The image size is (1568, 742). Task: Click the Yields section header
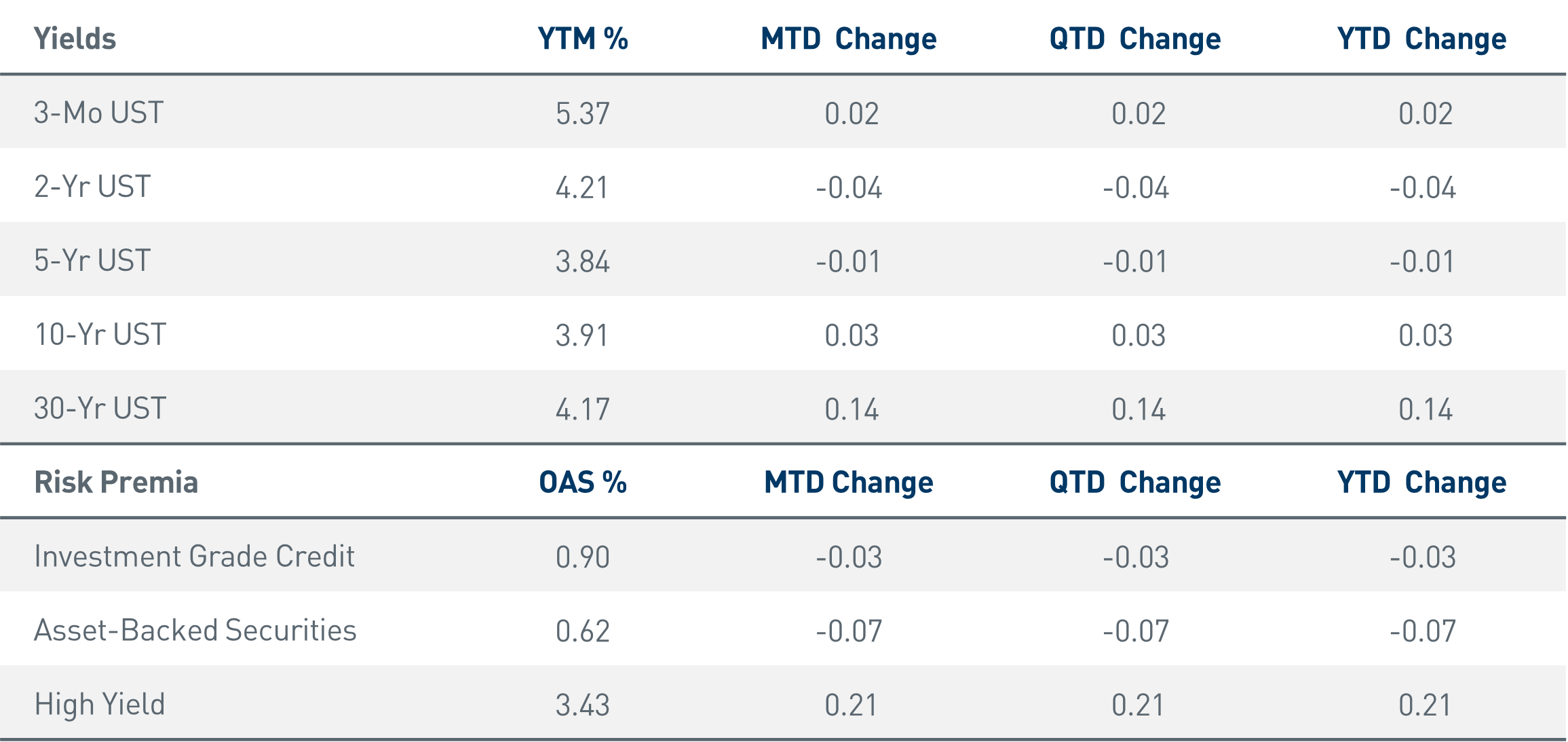pyautogui.click(x=75, y=39)
